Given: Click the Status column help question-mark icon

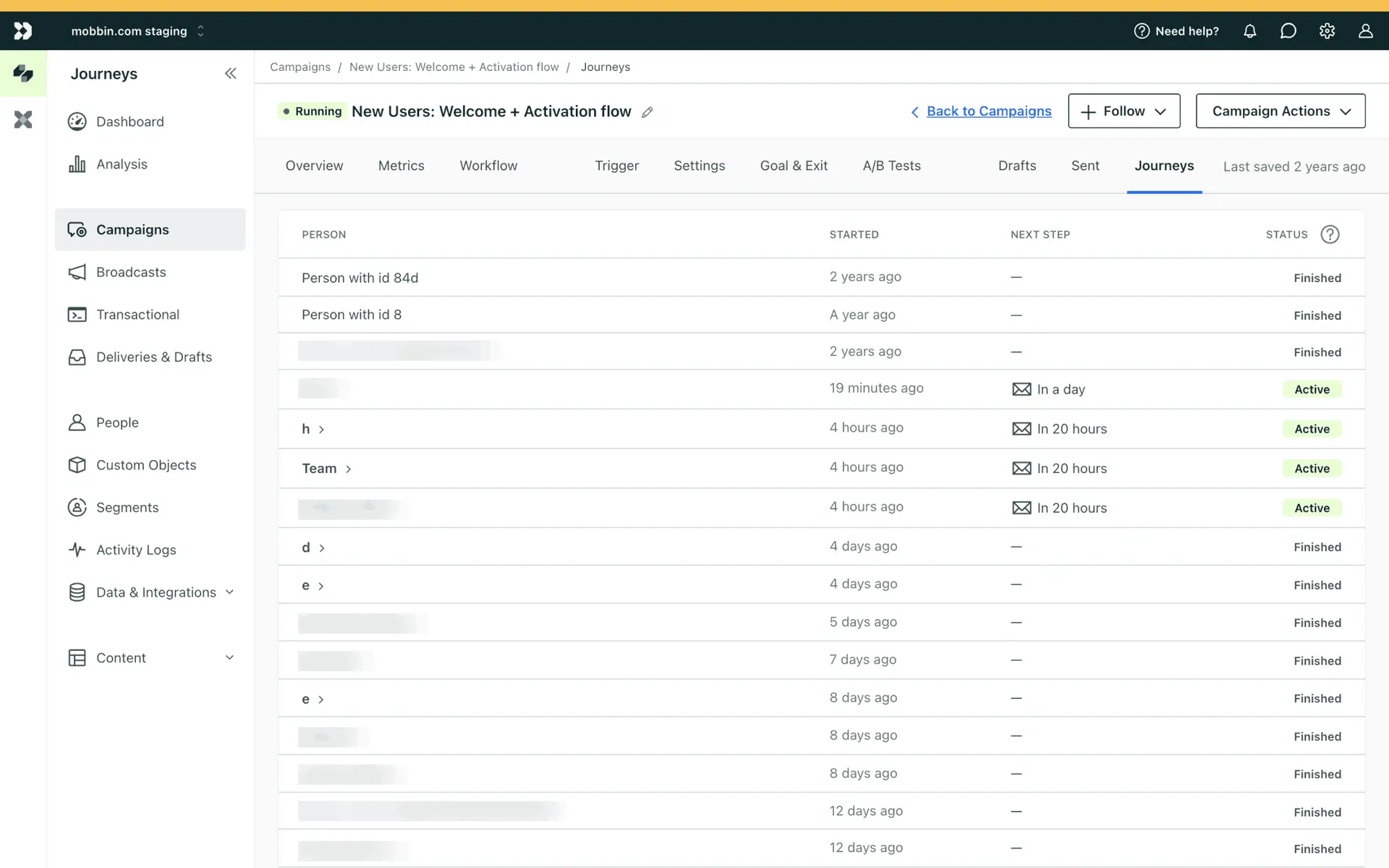Looking at the screenshot, I should click(1330, 234).
